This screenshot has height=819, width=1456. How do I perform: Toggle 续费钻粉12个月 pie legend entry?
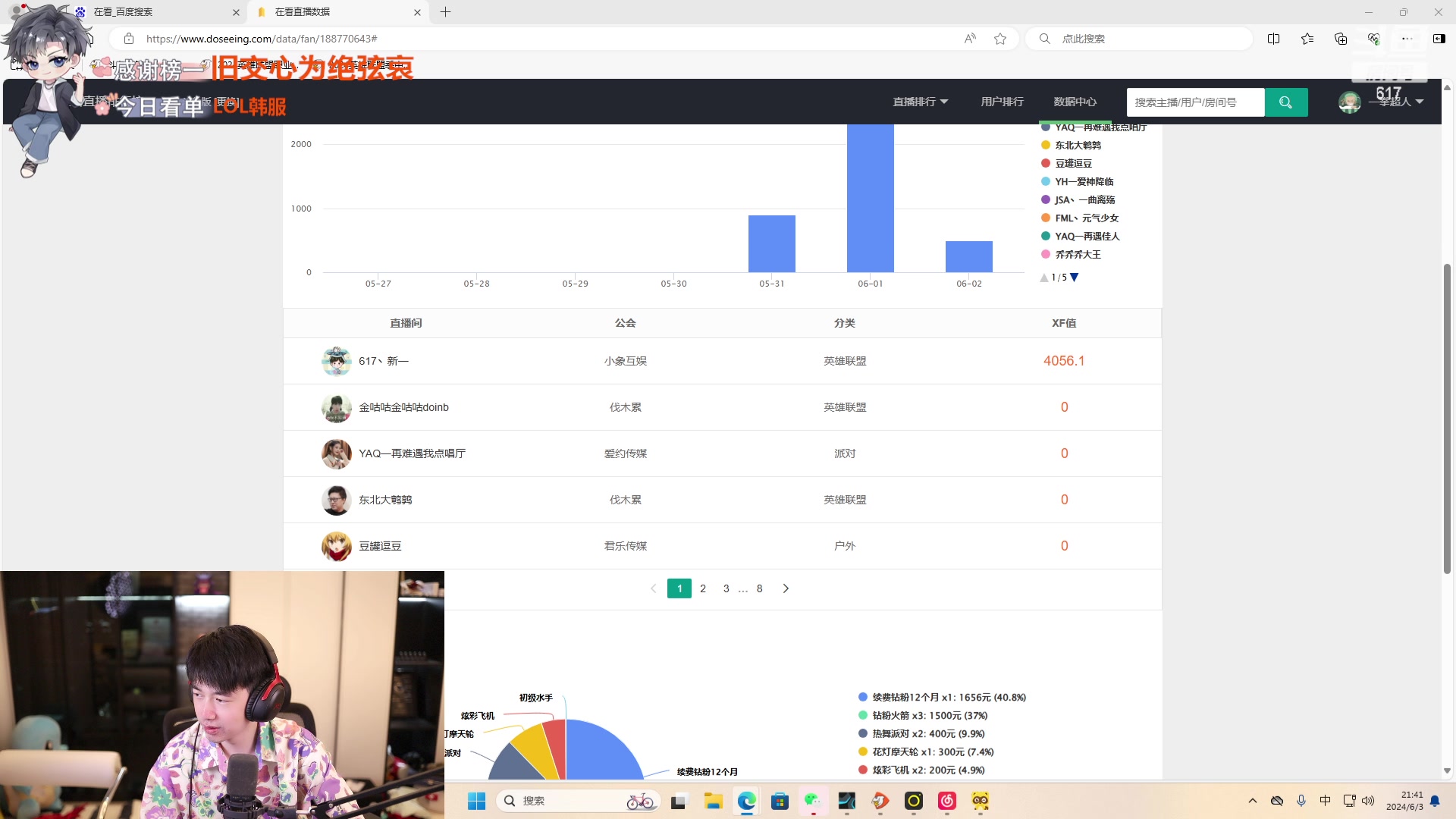[942, 698]
